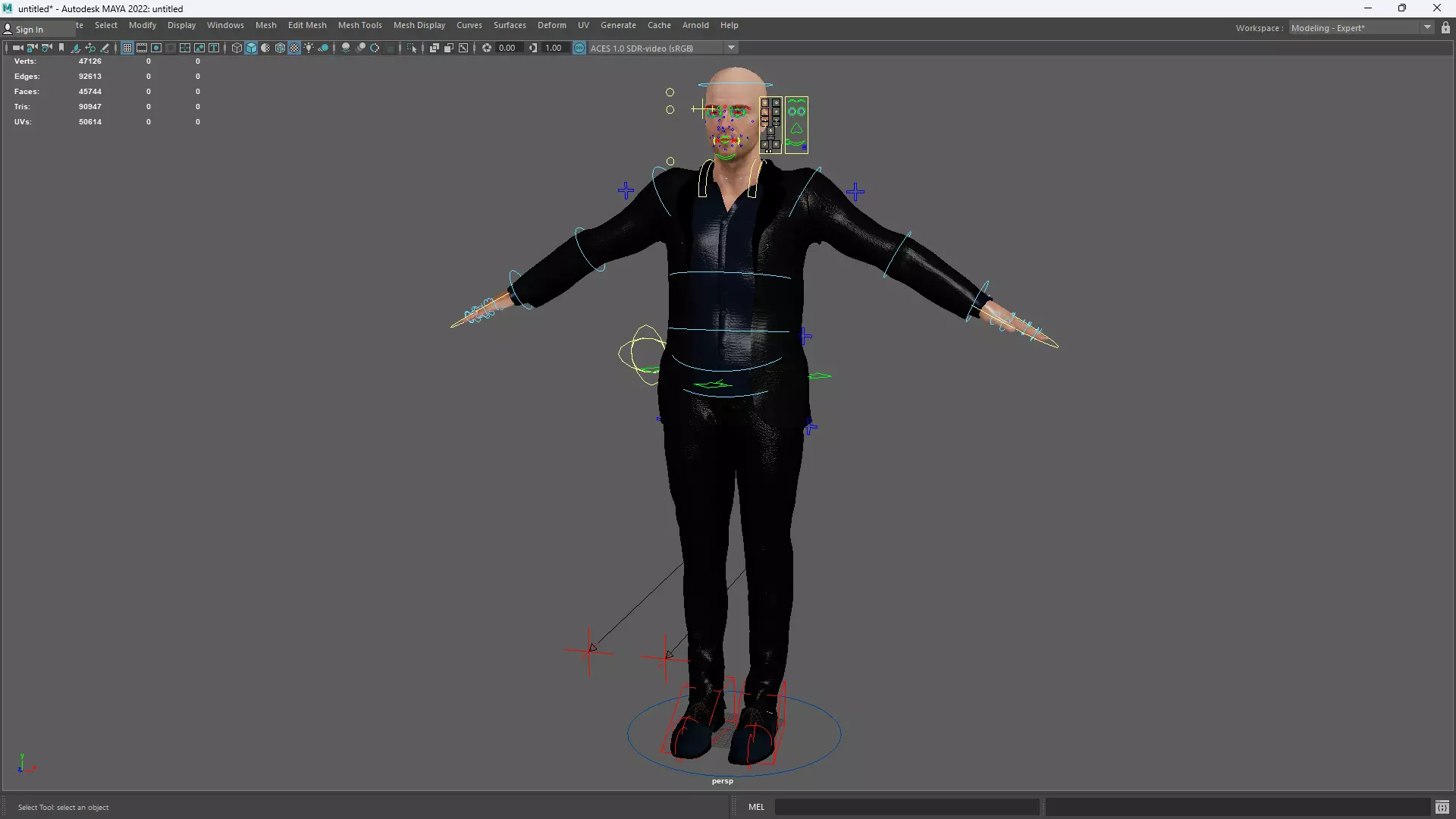Toggle the Safe Title overlay
The width and height of the screenshot is (1456, 819).
214,48
